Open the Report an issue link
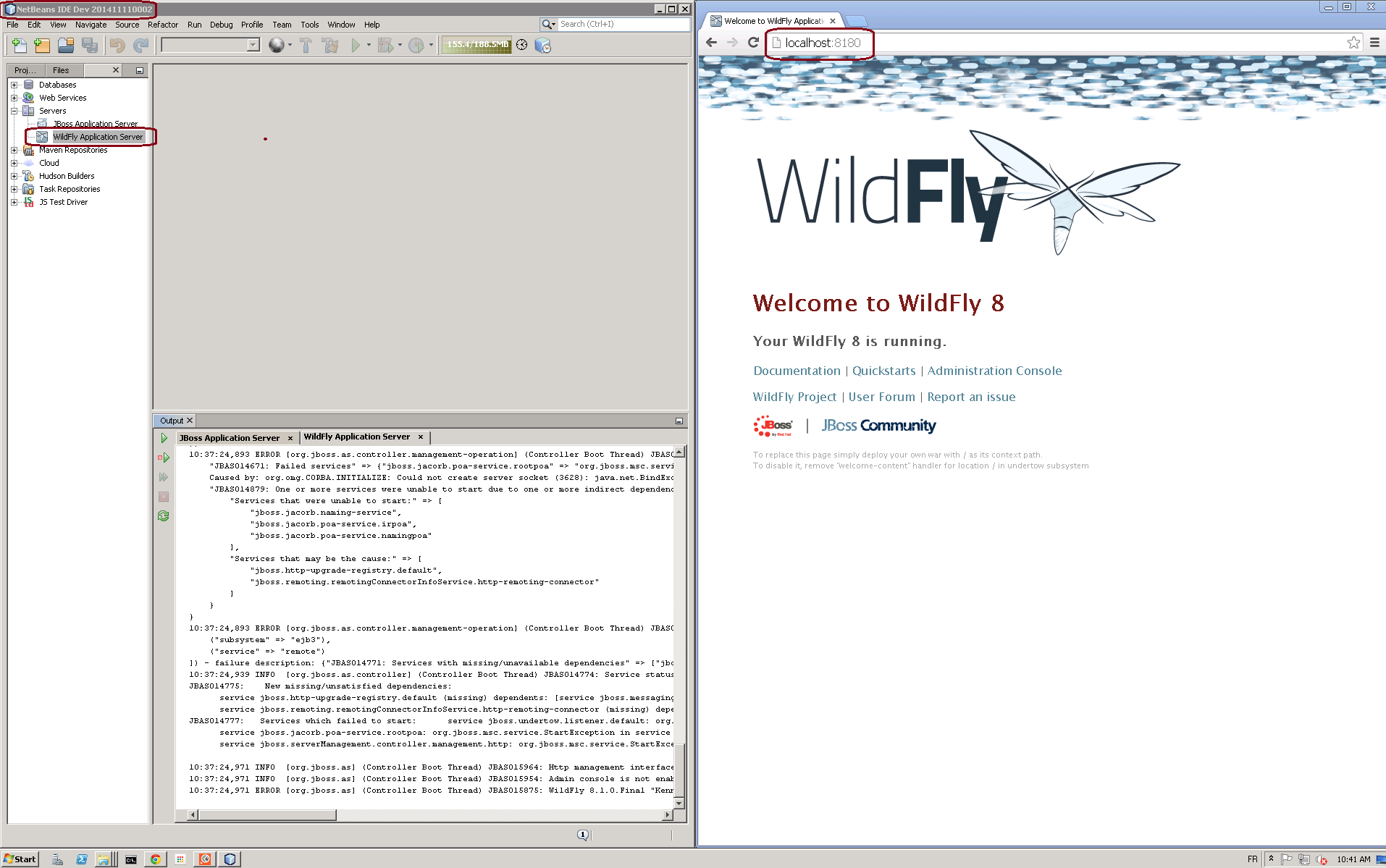This screenshot has height=868, width=1386. tap(971, 397)
